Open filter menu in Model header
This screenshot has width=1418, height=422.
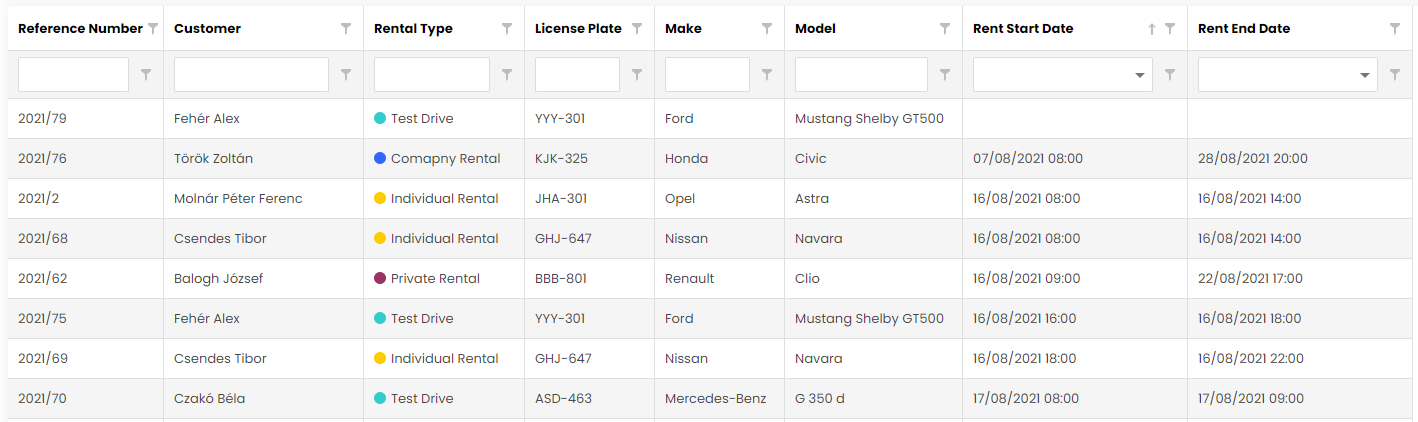(x=945, y=29)
